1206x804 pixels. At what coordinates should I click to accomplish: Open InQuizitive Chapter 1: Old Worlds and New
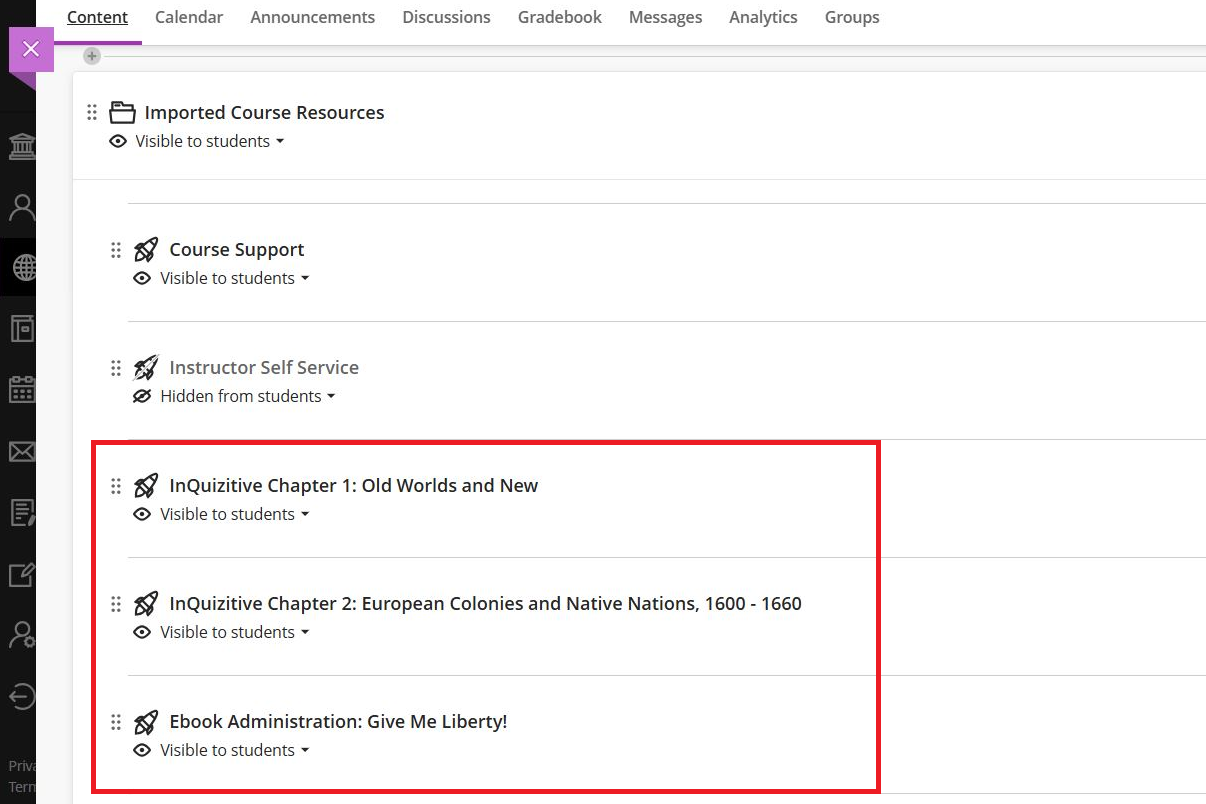(x=354, y=485)
